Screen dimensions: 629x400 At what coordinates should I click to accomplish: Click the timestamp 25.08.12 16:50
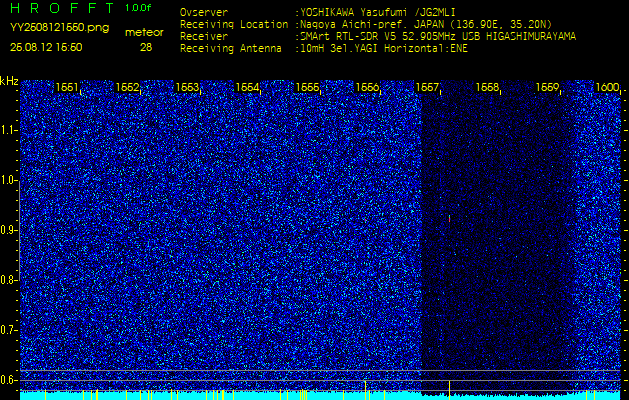tap(46, 47)
